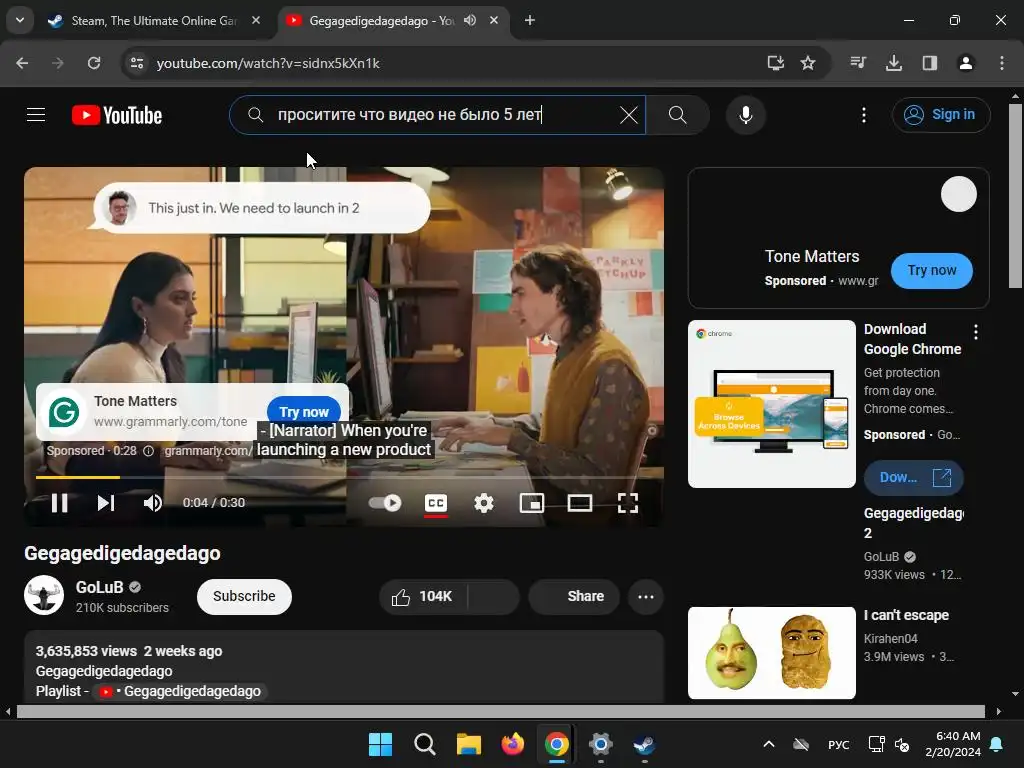Open GoLuB channel avatar

[44, 595]
